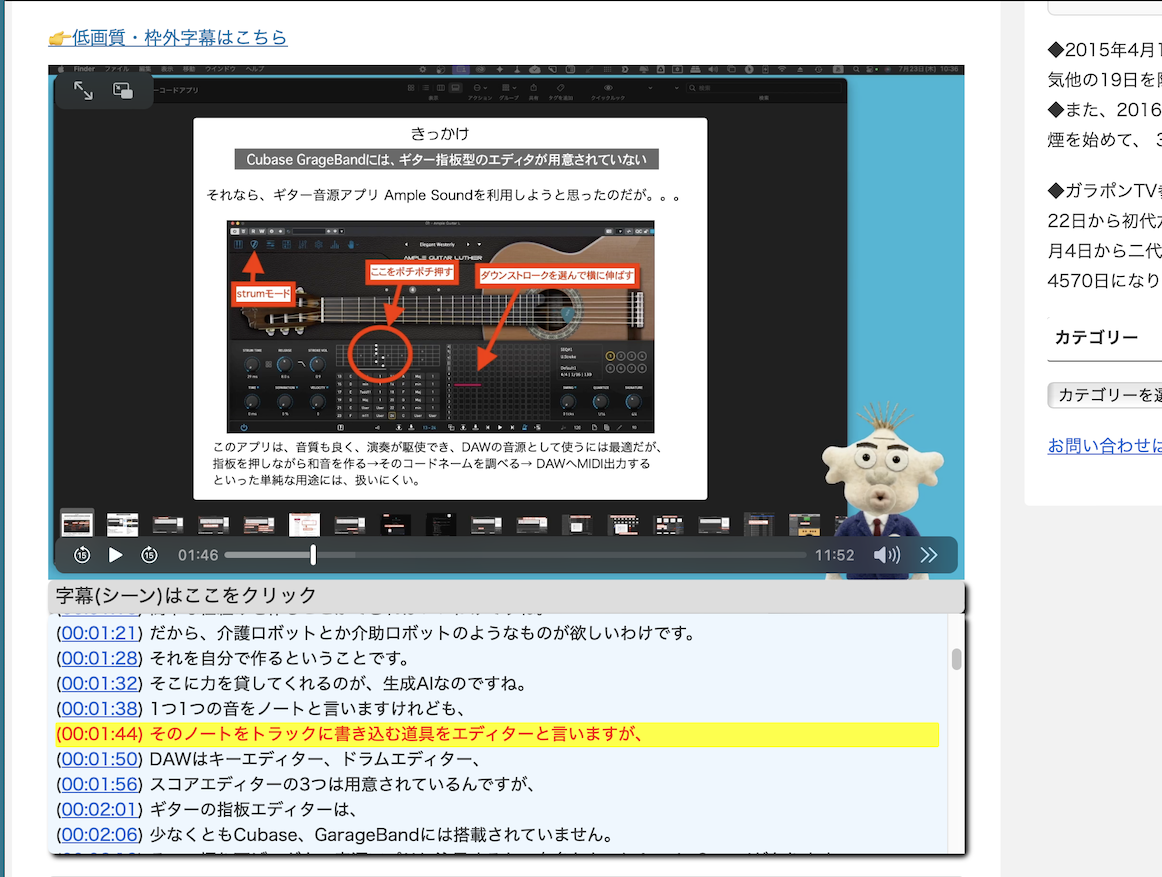Click sidebar text starting ◆2015年4月
The width and height of the screenshot is (1162, 877).
click(x=1104, y=50)
